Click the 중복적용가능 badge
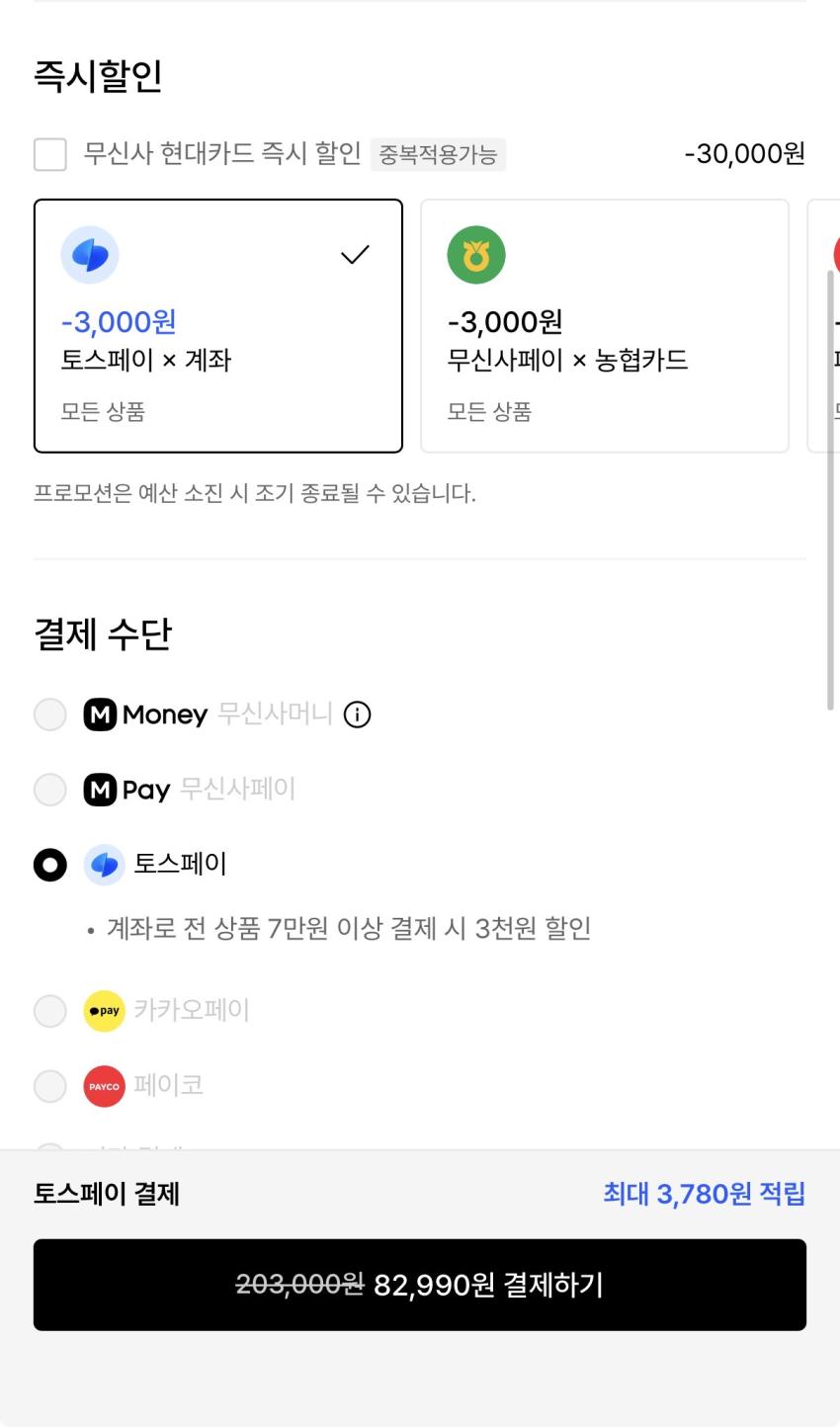Screen dimensions: 840x1427 [438, 155]
